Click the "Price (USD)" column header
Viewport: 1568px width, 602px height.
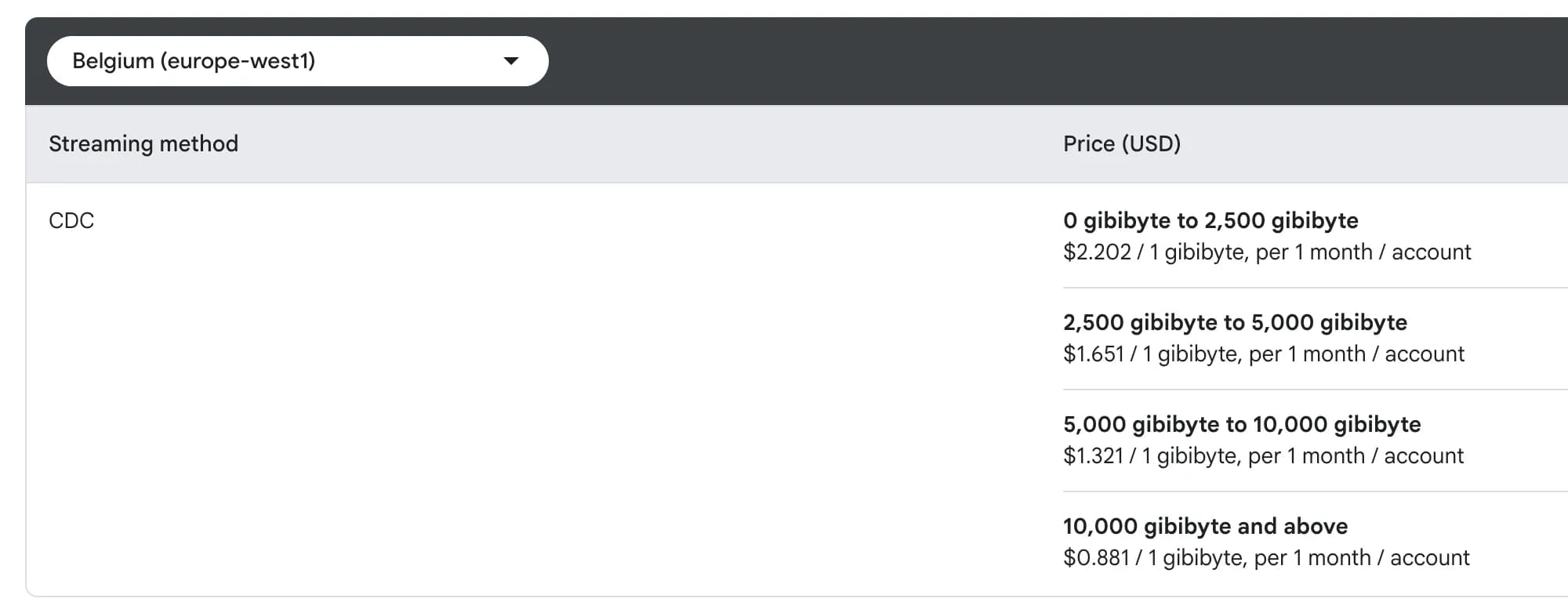point(1121,144)
